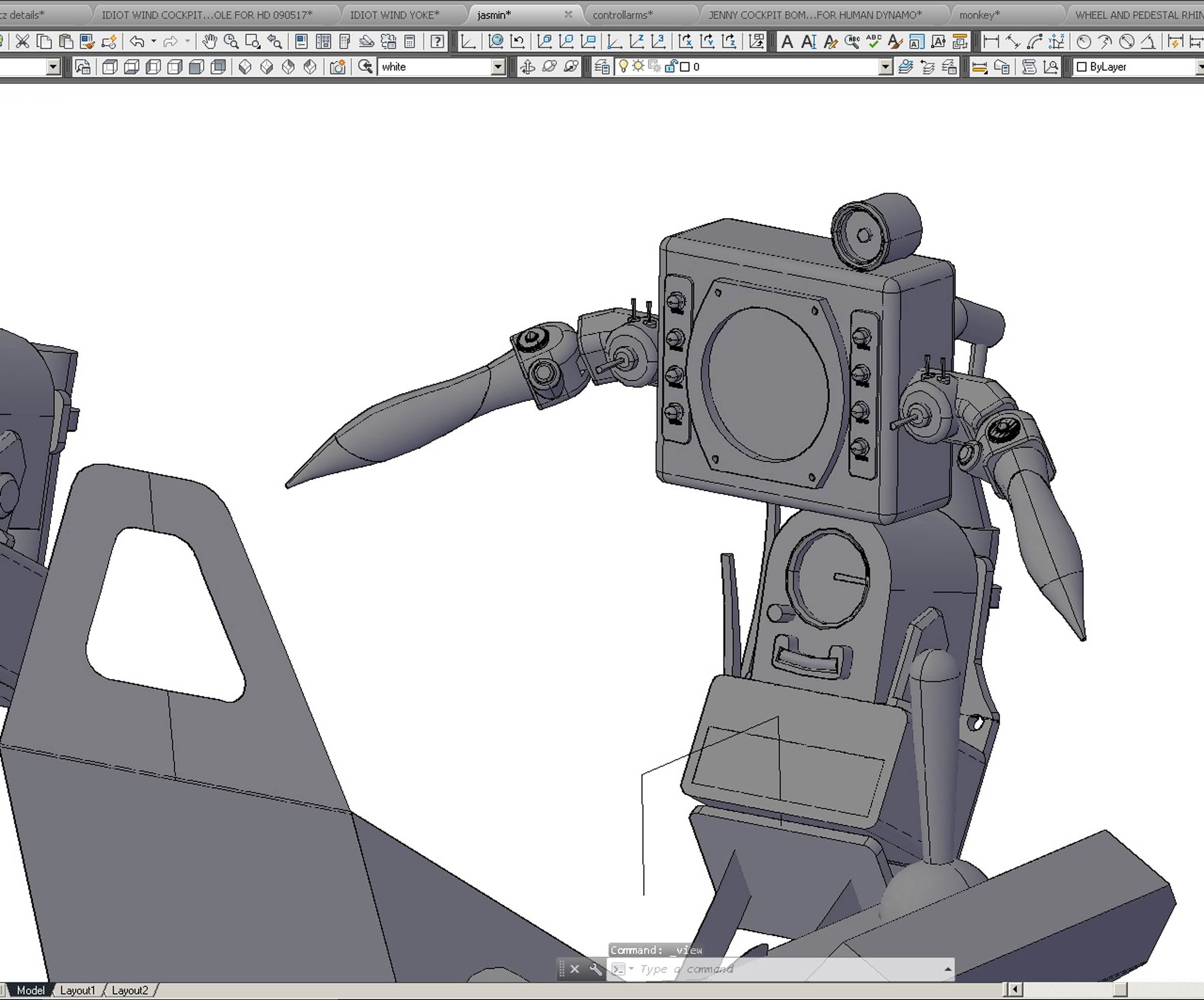The height and width of the screenshot is (1000, 1204).
Task: Toggle layer freeze sun icon
Action: tap(638, 66)
